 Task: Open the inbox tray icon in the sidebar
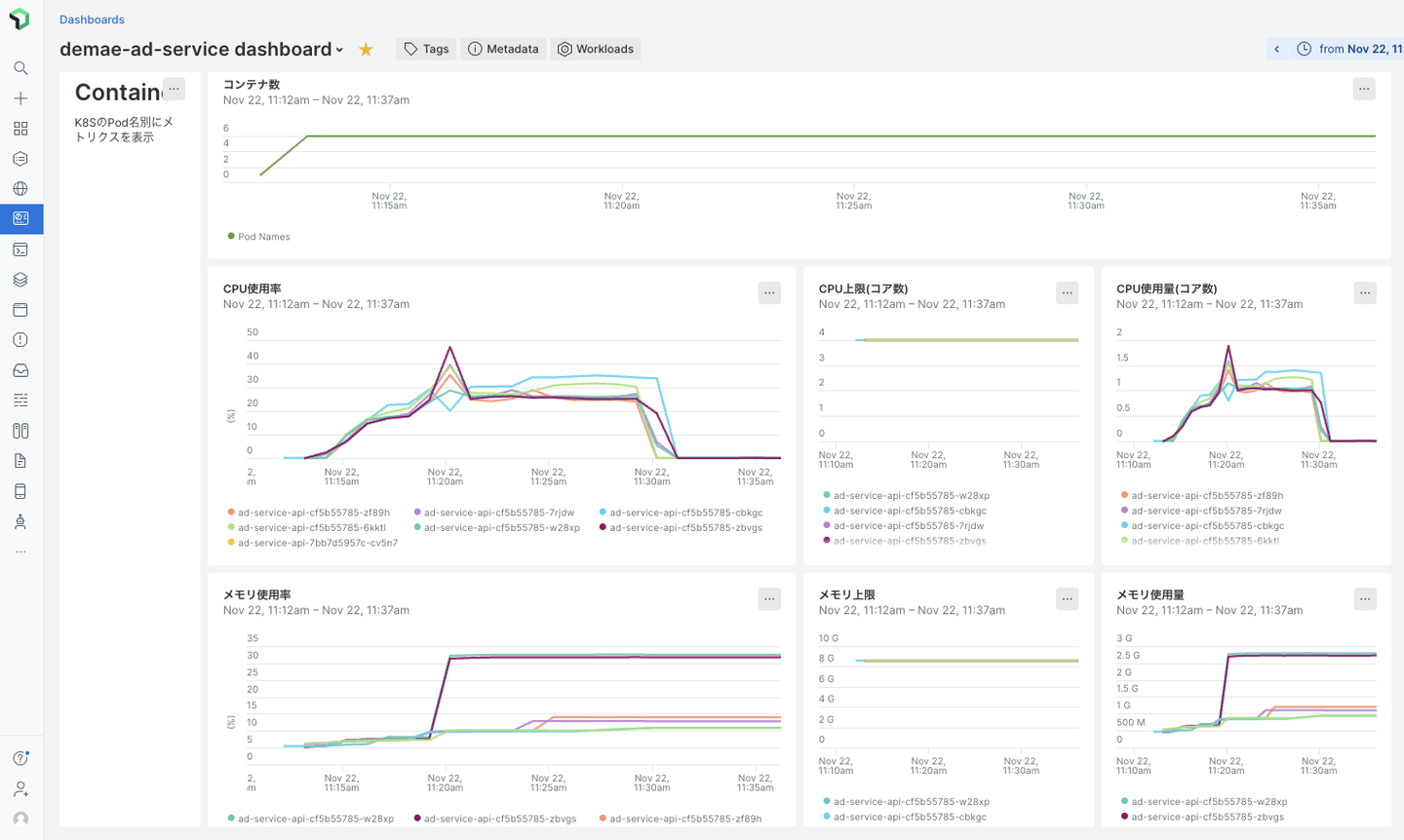tap(20, 370)
